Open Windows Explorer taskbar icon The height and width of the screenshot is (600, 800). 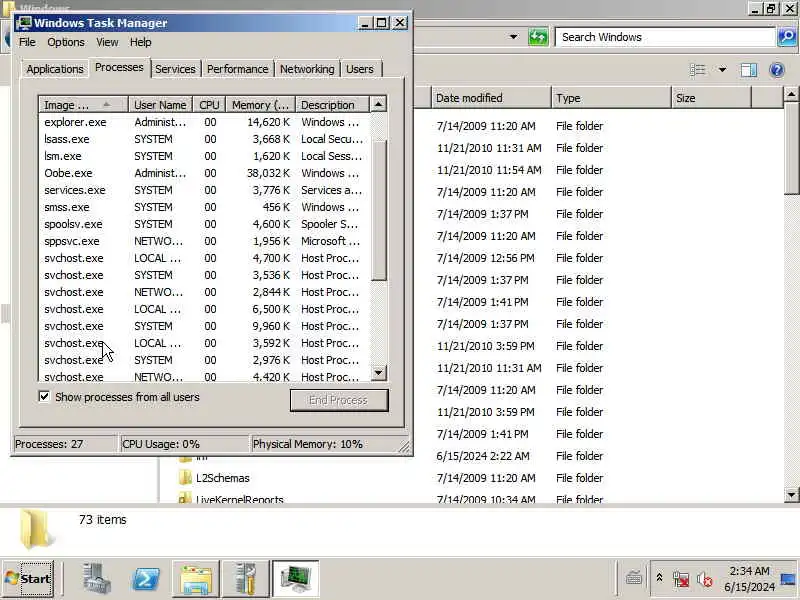(195, 579)
